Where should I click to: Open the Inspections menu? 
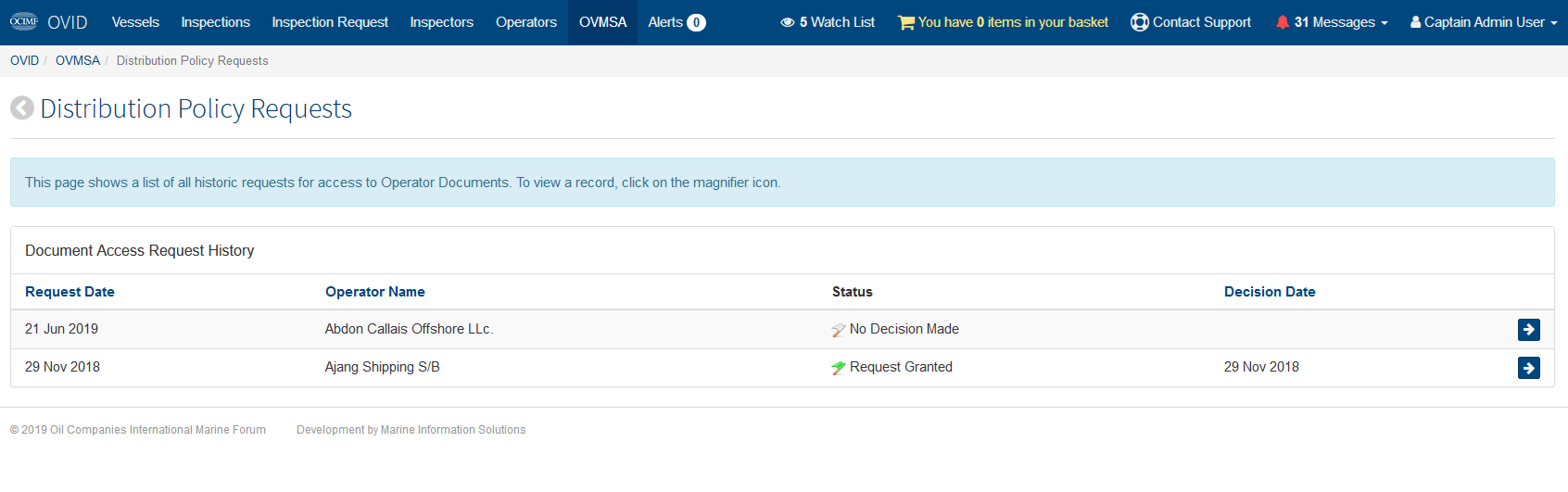point(216,22)
